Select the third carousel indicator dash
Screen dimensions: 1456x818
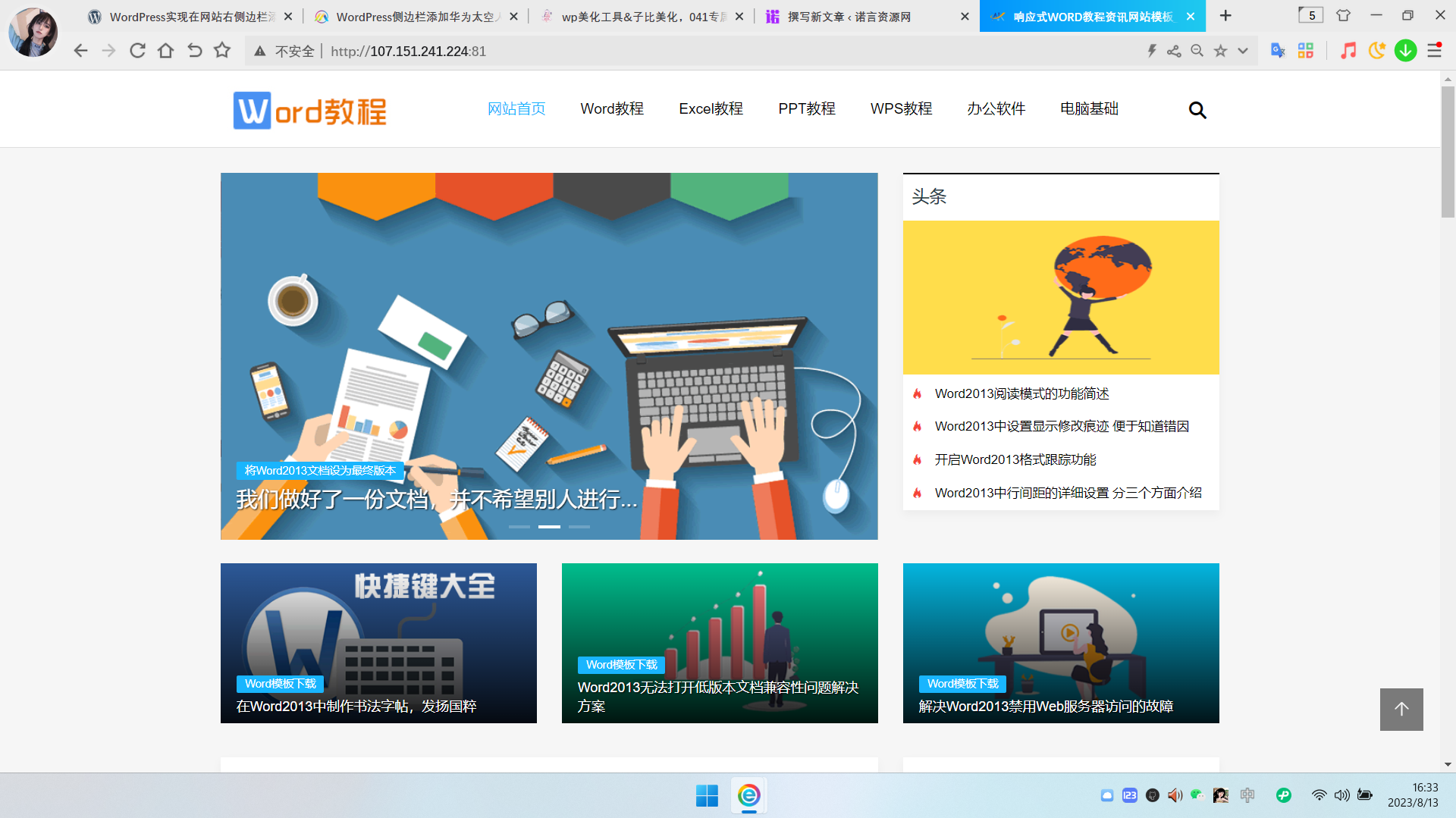(579, 526)
